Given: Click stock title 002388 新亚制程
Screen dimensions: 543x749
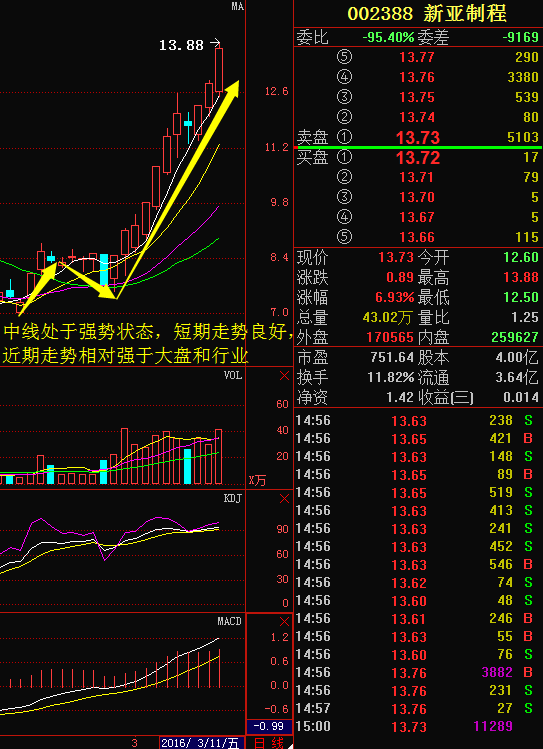Looking at the screenshot, I should pos(426,13).
